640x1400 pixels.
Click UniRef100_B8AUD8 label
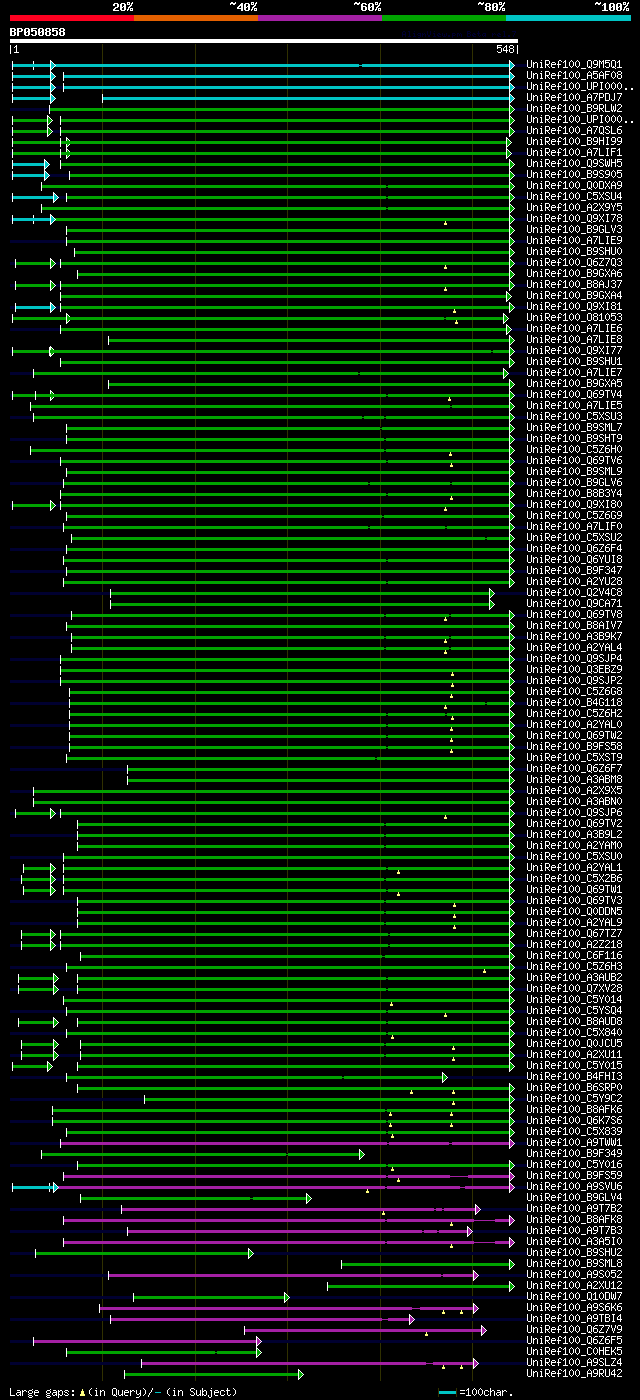576,1021
